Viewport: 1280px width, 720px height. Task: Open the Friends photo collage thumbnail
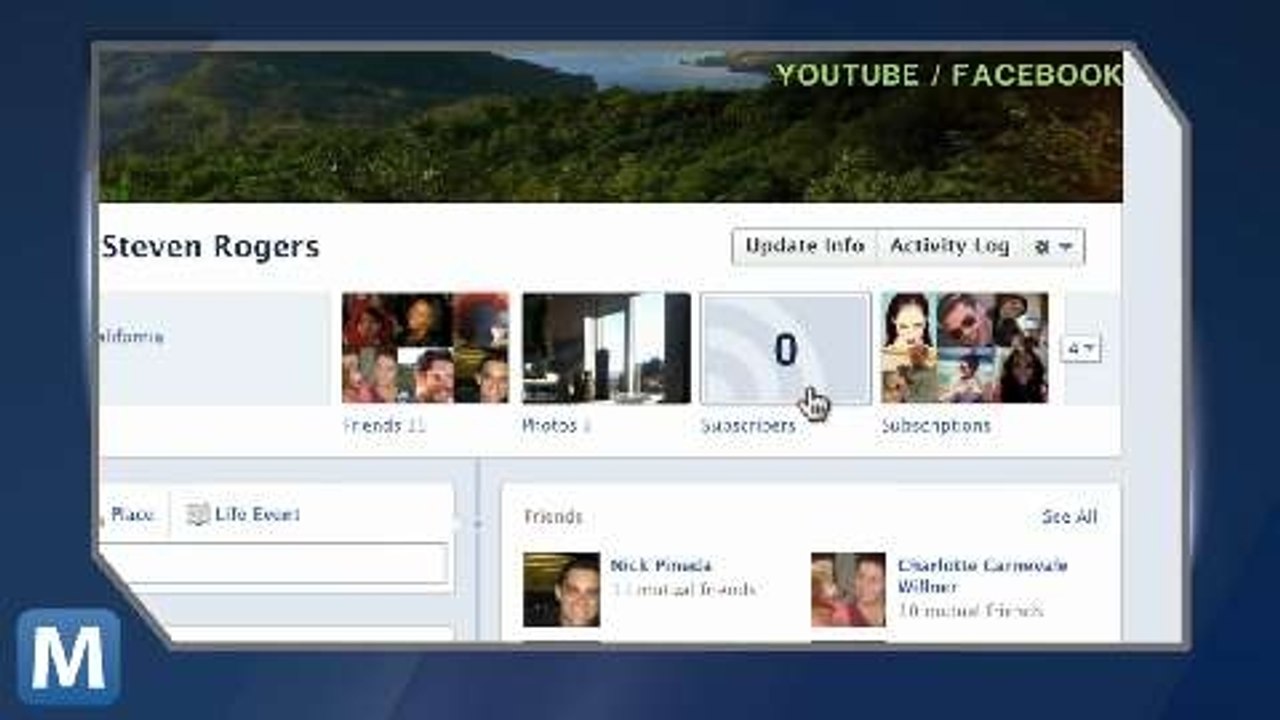pos(425,348)
